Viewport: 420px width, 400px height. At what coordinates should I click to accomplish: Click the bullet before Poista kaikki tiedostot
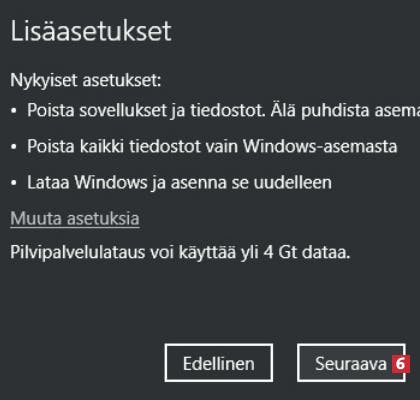coord(13,147)
